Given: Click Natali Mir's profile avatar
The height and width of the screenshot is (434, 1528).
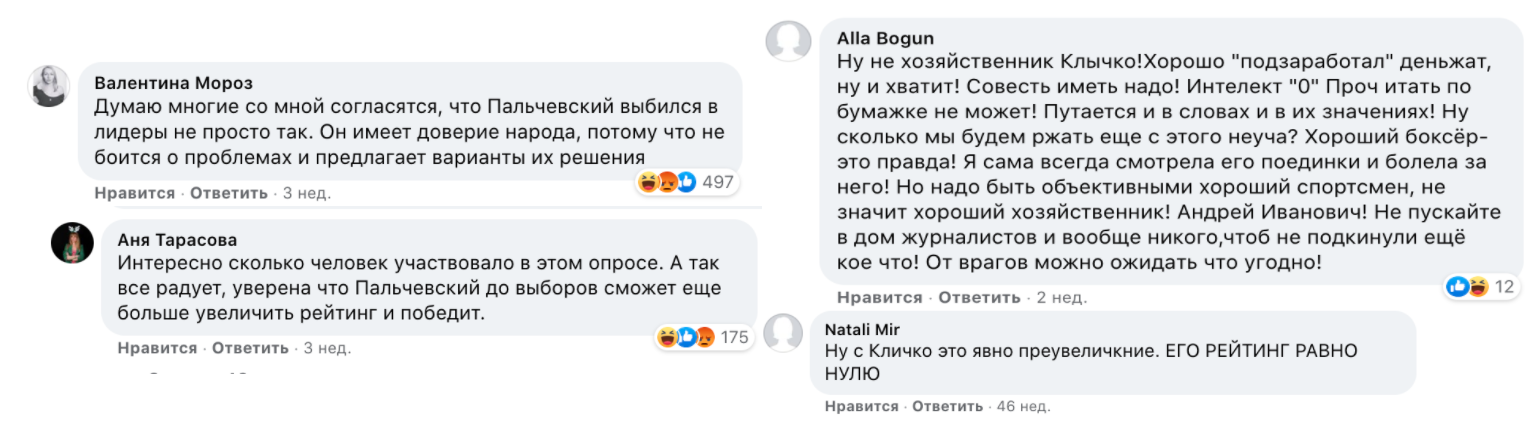Looking at the screenshot, I should 783,332.
